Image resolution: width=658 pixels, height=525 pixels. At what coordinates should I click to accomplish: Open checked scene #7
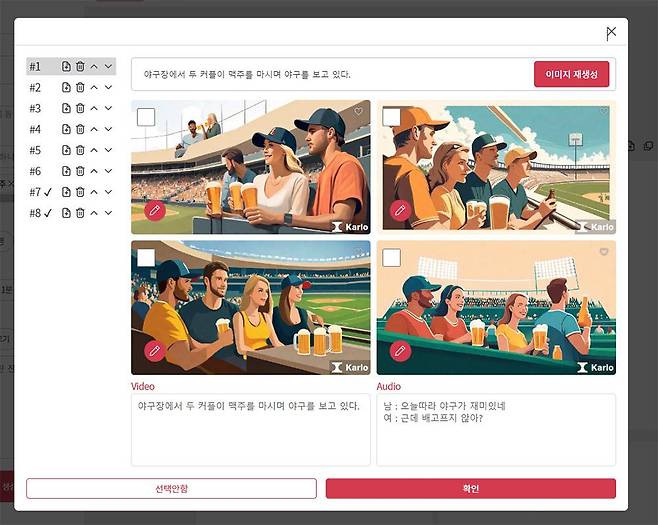41,192
